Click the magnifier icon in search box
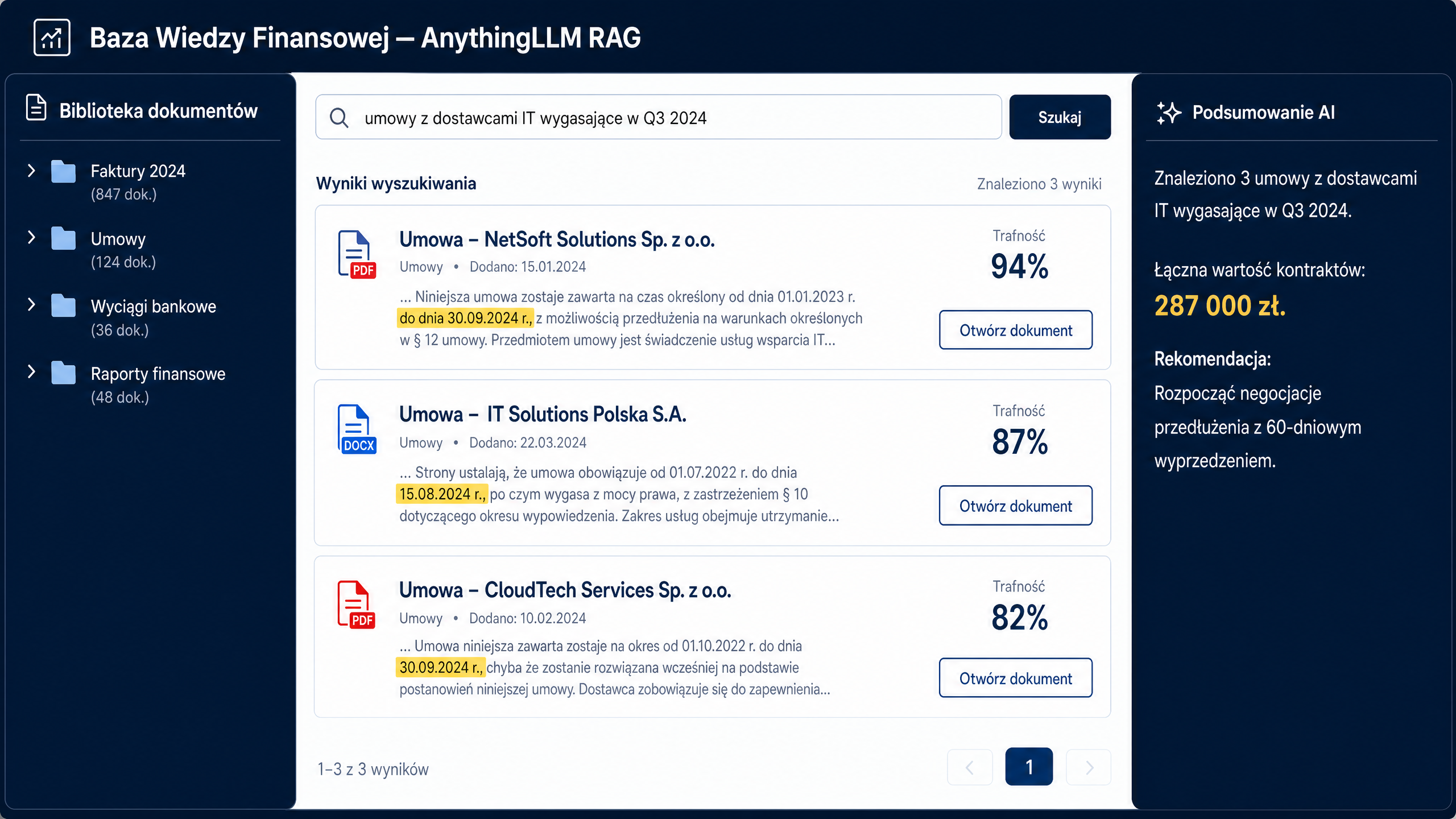 [339, 118]
